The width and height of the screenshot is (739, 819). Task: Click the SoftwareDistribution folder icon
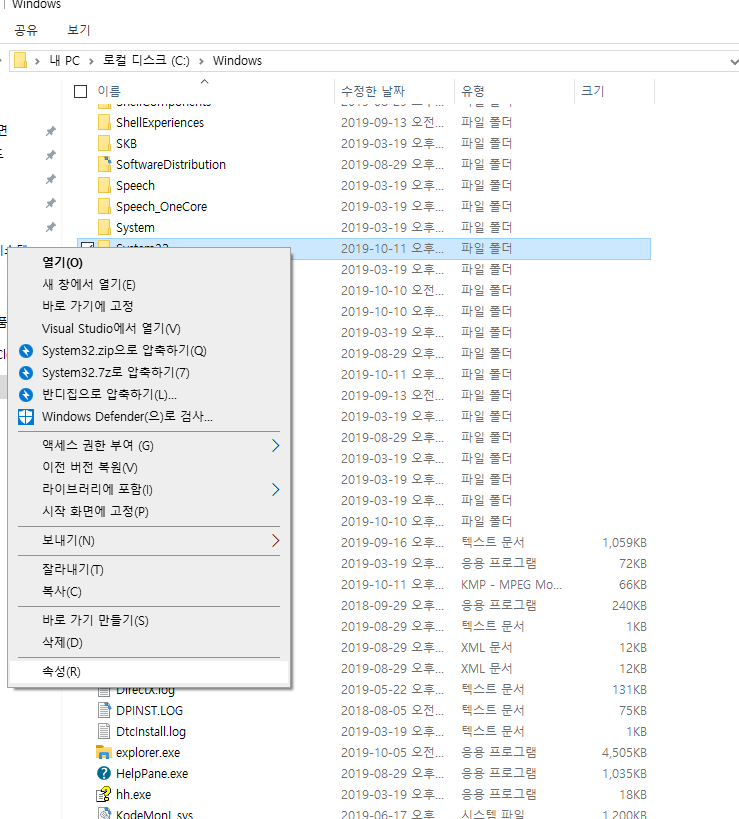tap(104, 164)
